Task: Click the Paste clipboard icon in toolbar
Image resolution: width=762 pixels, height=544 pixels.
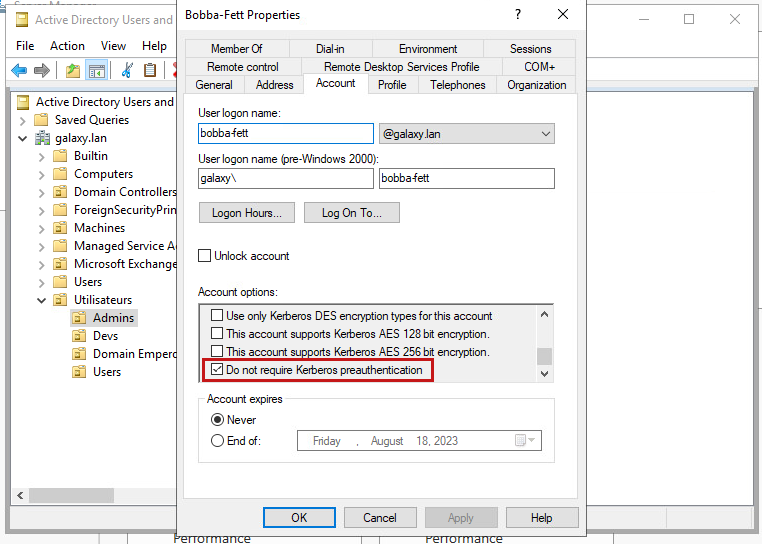Action: (x=150, y=70)
